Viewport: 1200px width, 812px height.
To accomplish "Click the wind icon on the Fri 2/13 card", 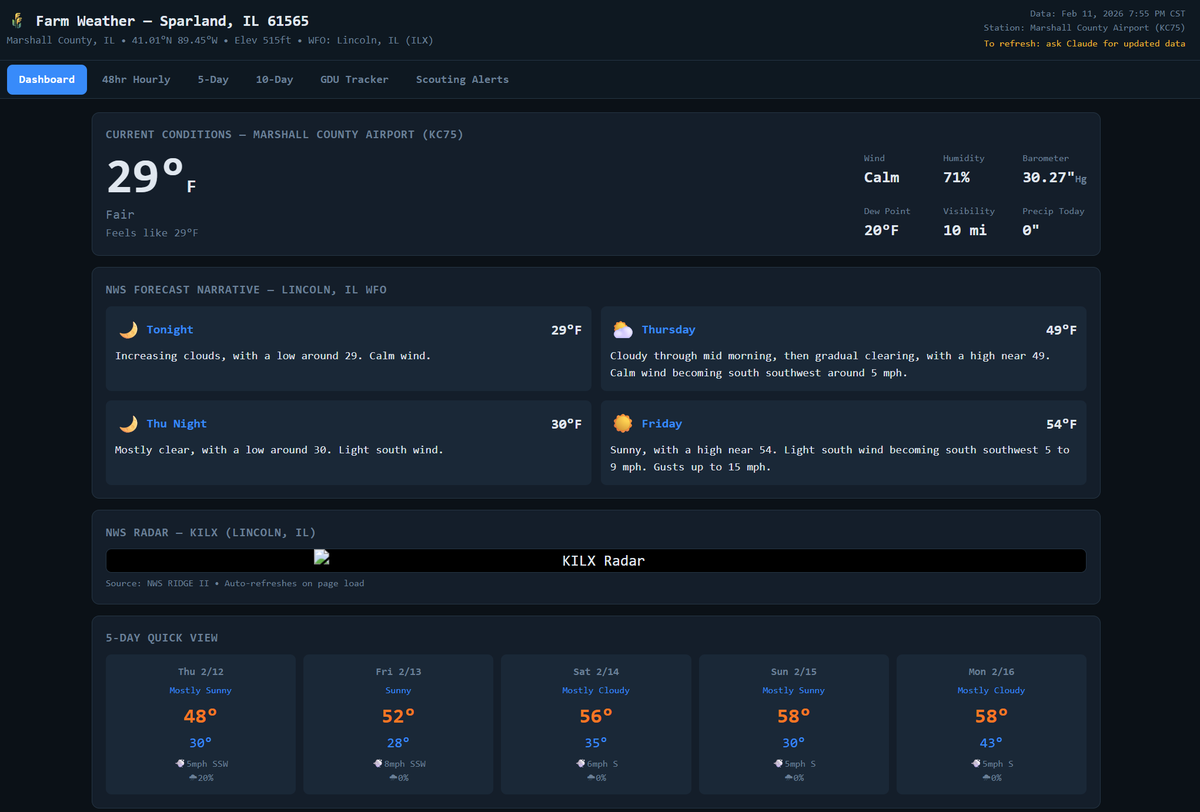I will pyautogui.click(x=378, y=763).
